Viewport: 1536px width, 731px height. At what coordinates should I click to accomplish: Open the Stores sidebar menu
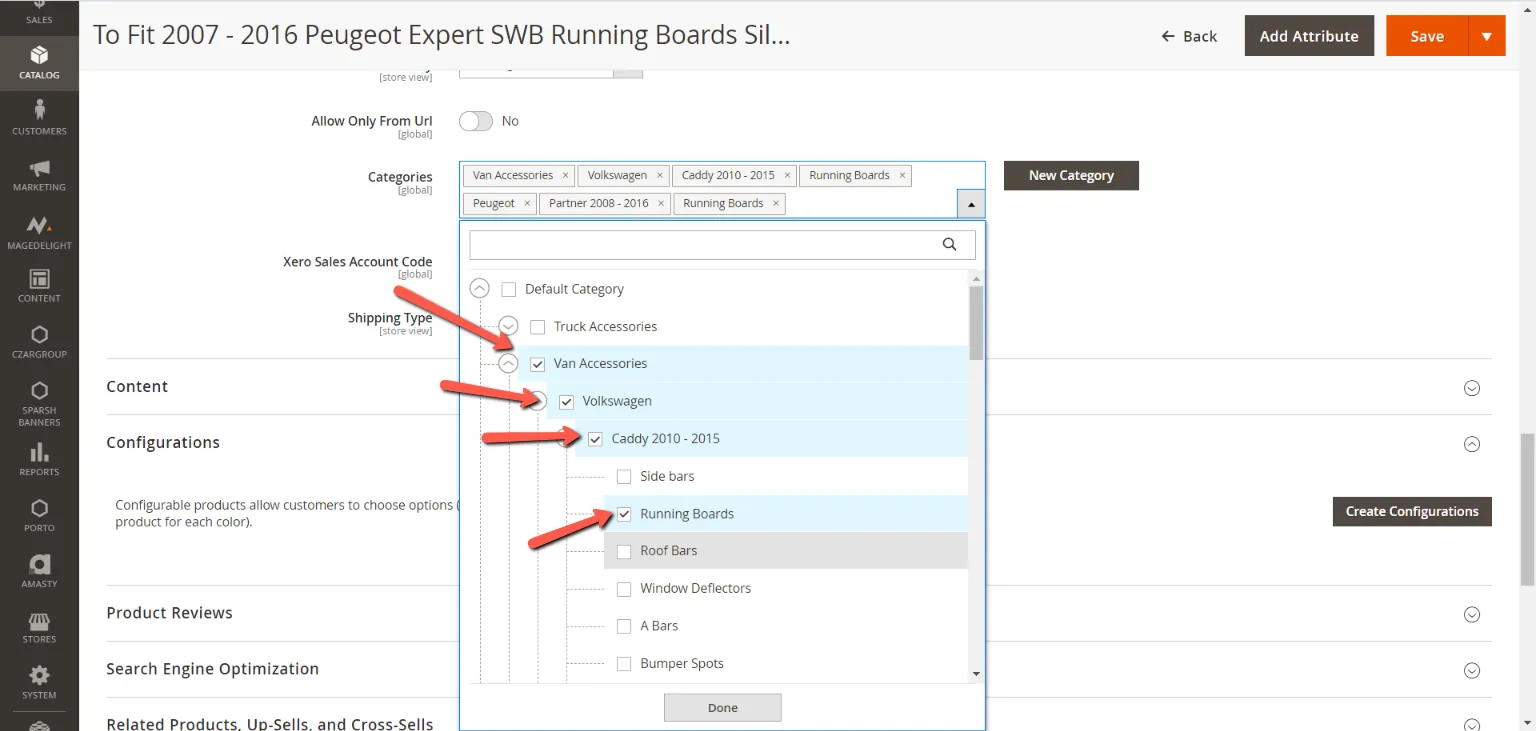click(x=39, y=627)
